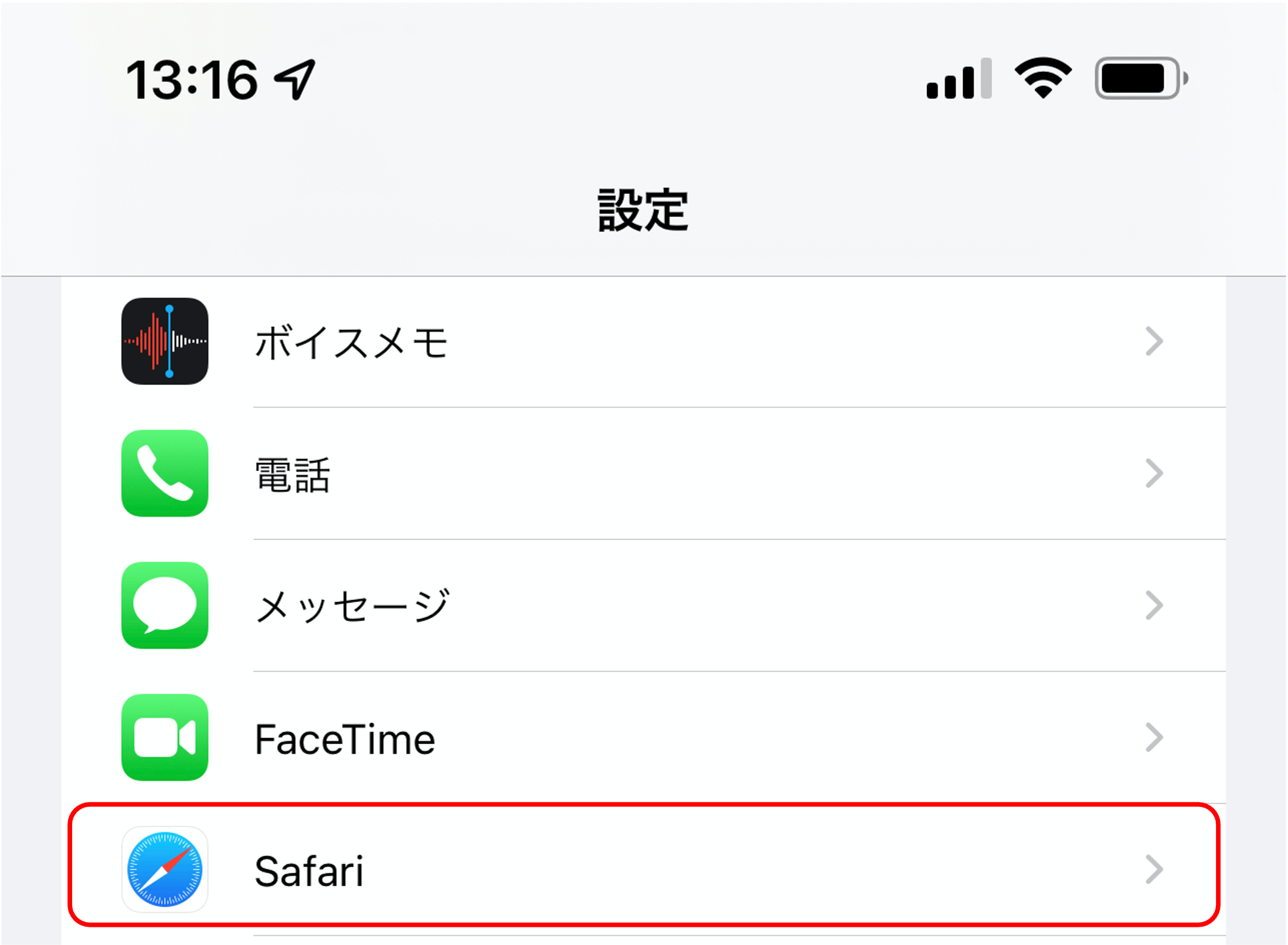Select the Safari label in list
The image size is (1288, 945).
[309, 872]
